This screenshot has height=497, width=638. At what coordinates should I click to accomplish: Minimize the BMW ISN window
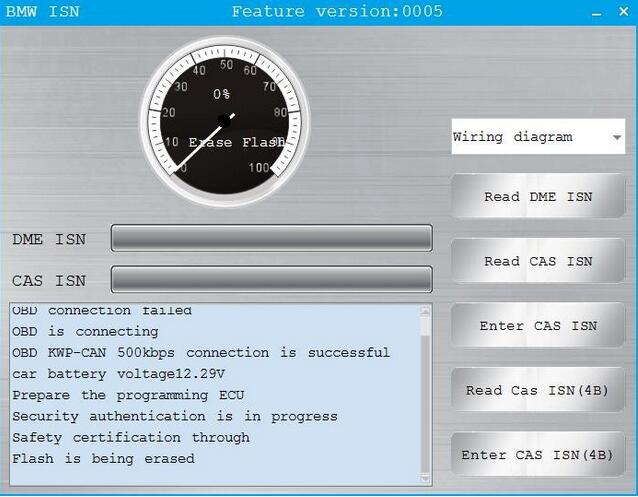tap(596, 12)
